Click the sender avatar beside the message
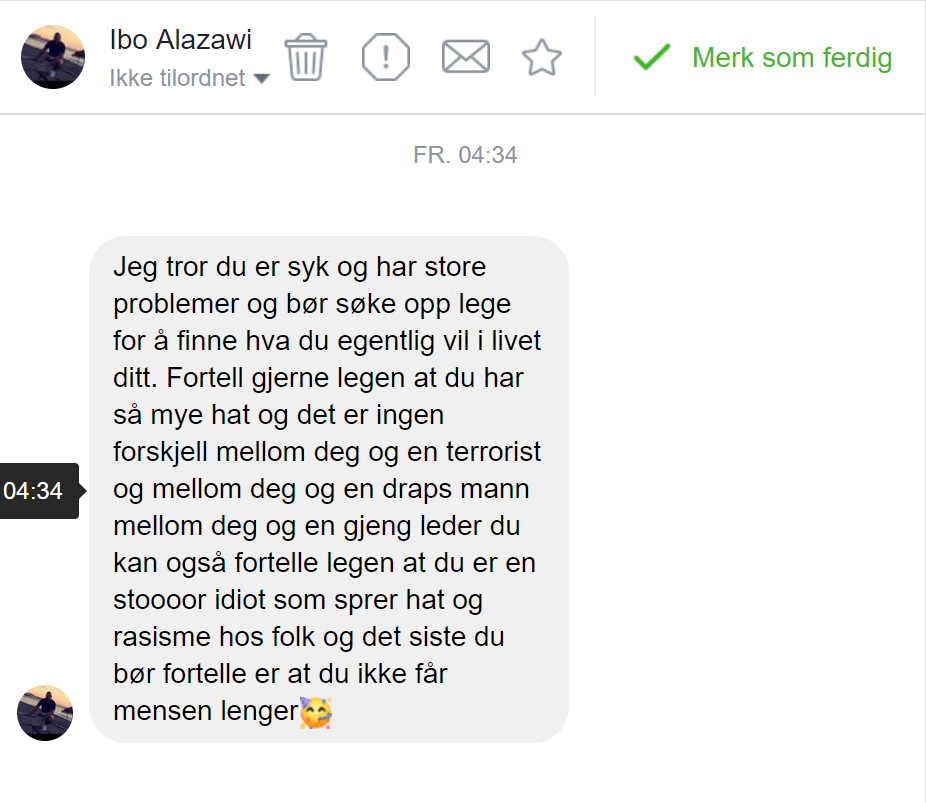The image size is (926, 803). point(45,713)
